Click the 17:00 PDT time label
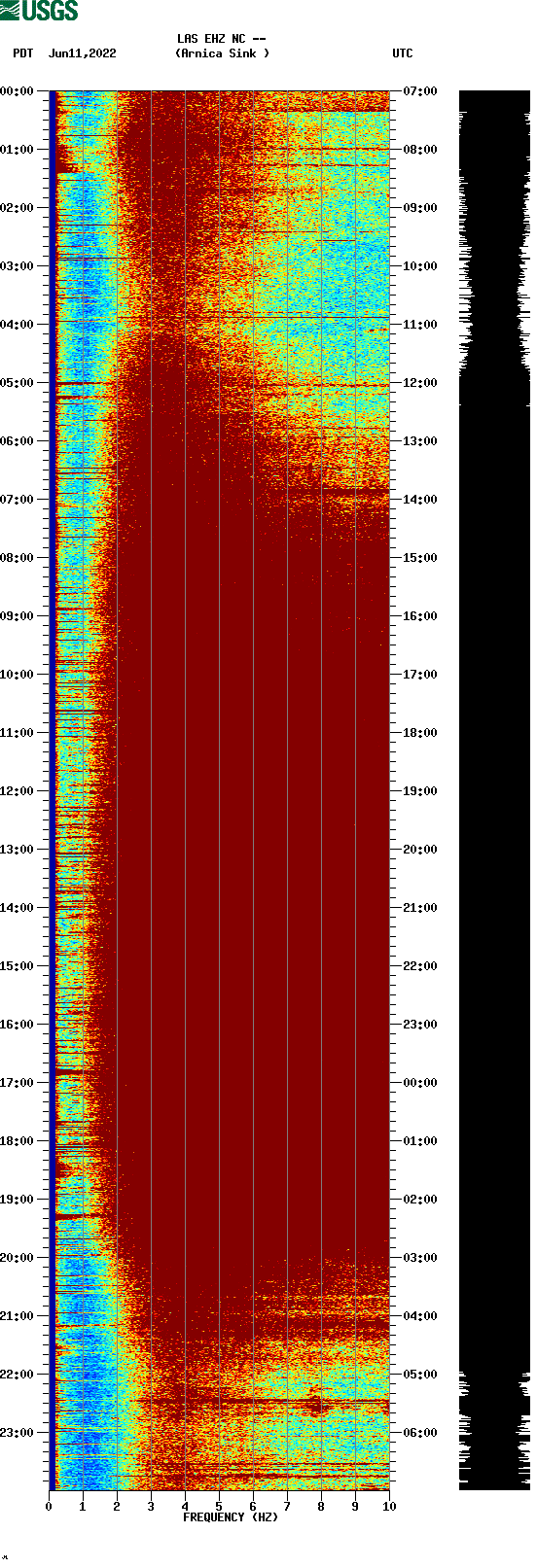 (x=18, y=1083)
